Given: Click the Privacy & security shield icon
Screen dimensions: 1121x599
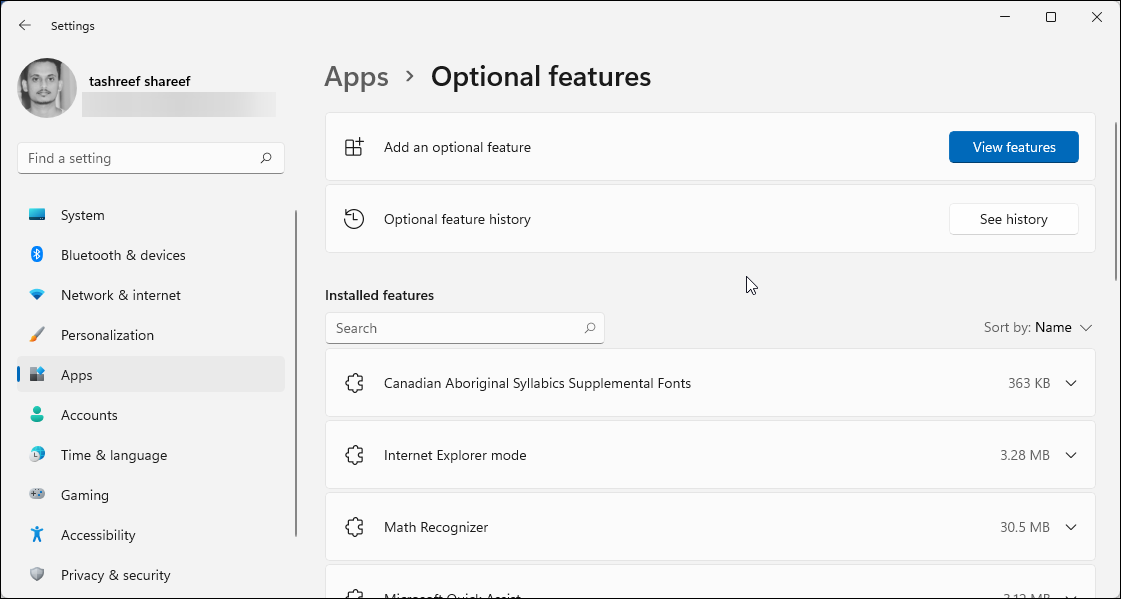Looking at the screenshot, I should [37, 575].
